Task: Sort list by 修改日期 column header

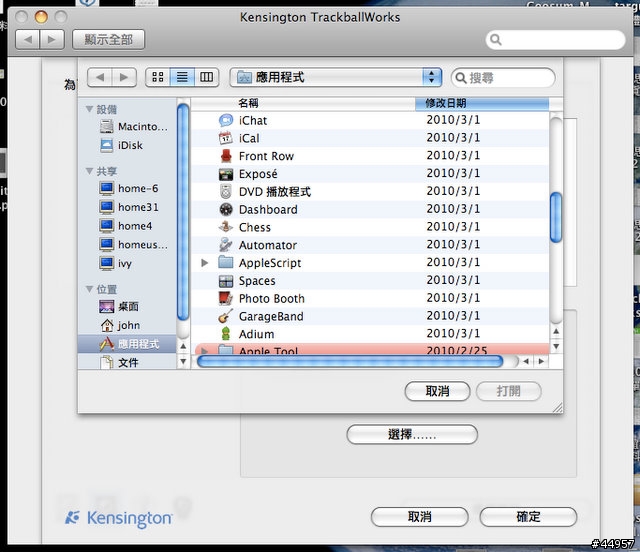Action: 482,103
